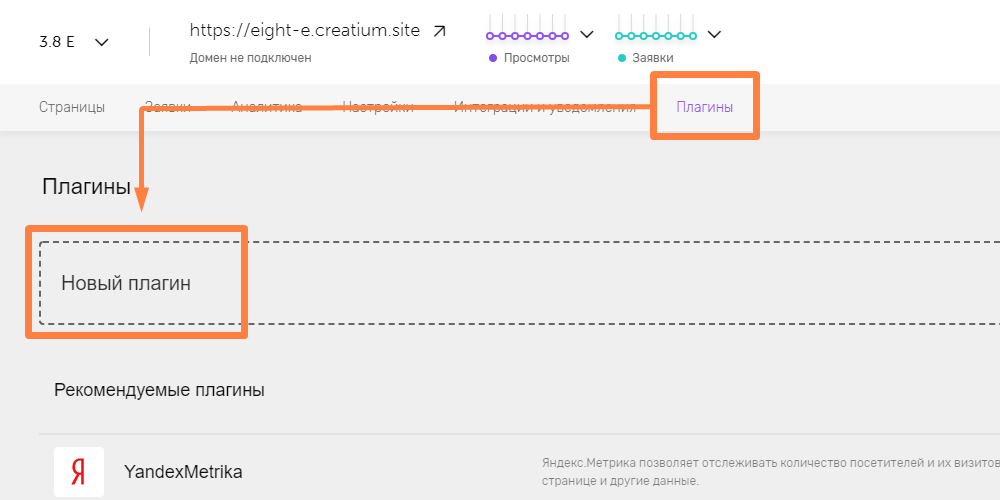This screenshot has height=500, width=1000.
Task: Expand the Просмотры chart dropdown chevron
Action: point(587,34)
